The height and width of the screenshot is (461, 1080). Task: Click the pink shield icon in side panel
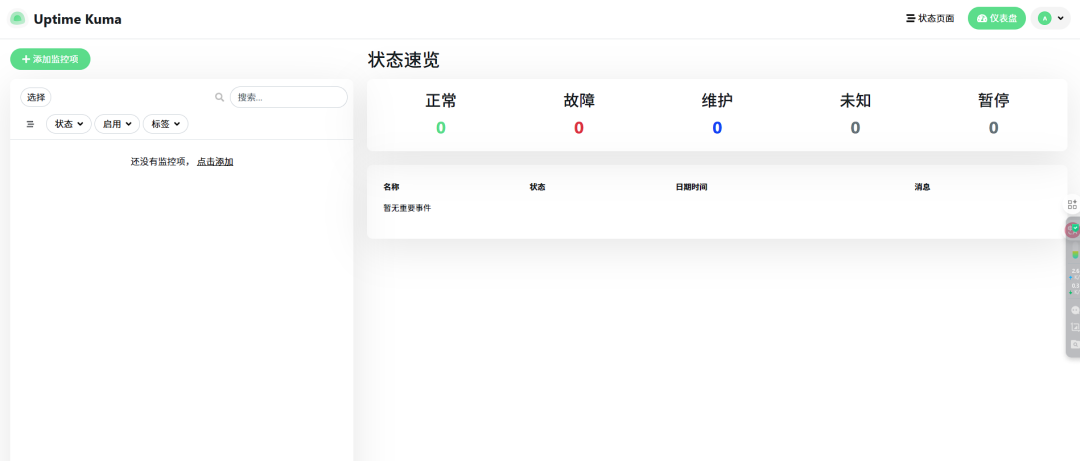(x=1072, y=229)
